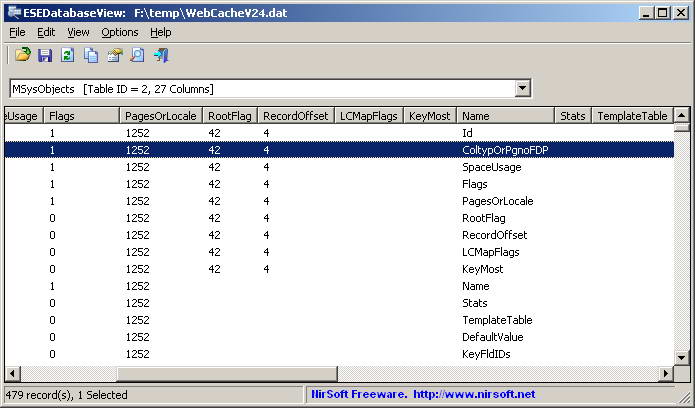The image size is (695, 408).
Task: Select the DefaultValue row
Action: click(339, 337)
